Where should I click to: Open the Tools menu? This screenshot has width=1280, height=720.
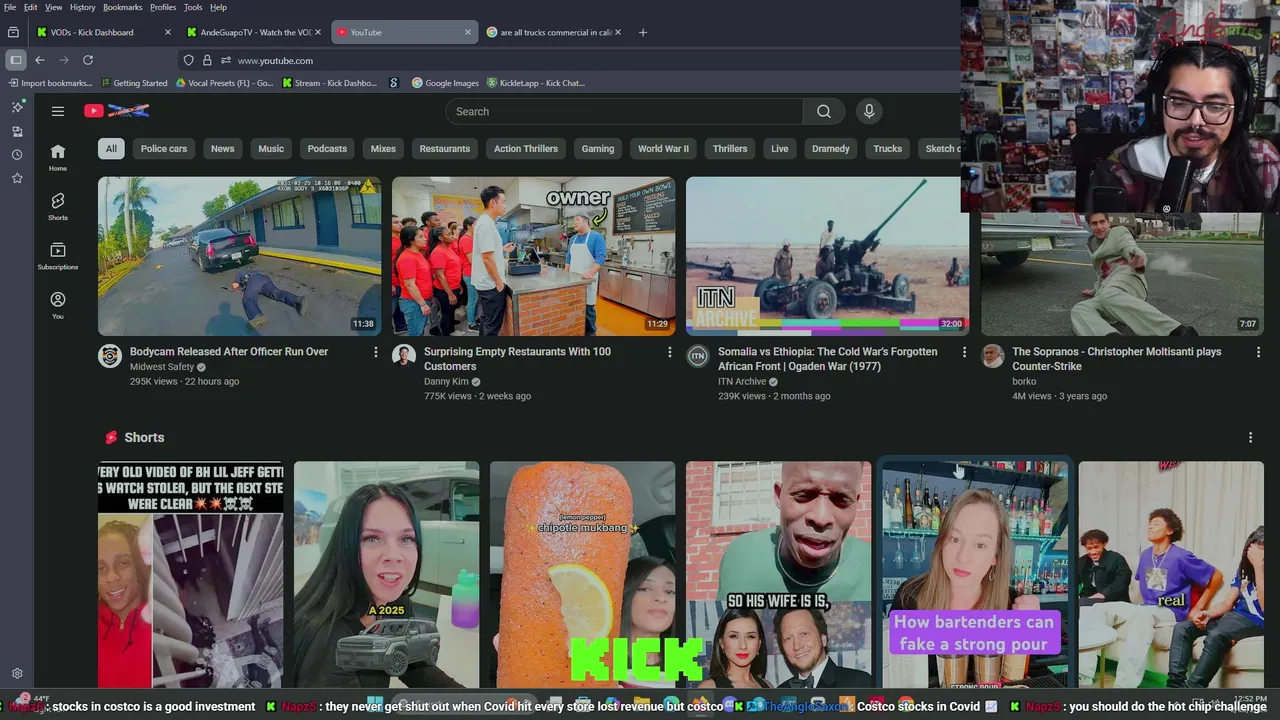tap(193, 7)
